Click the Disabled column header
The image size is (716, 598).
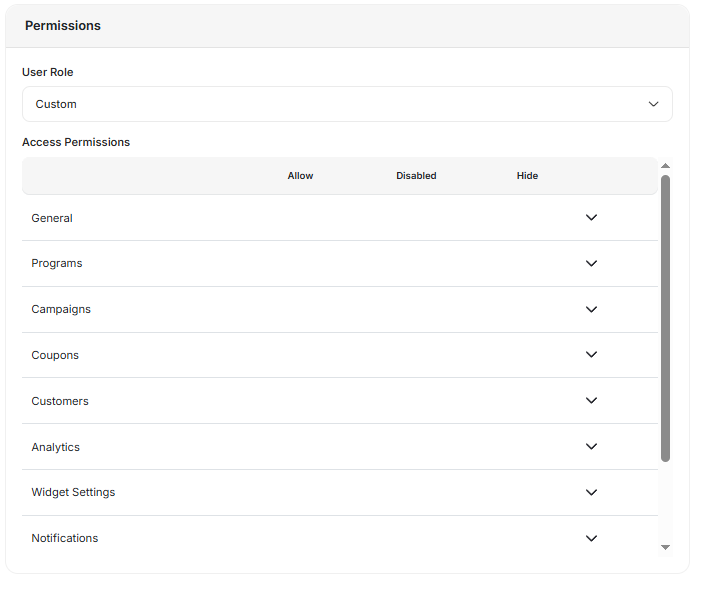416,176
